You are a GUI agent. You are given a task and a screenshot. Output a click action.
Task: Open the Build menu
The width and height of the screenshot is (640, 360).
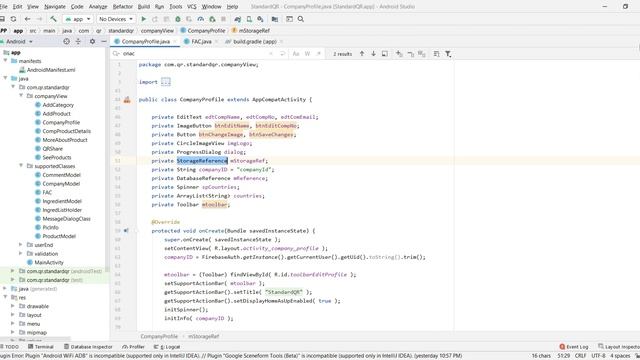pos(144,7)
